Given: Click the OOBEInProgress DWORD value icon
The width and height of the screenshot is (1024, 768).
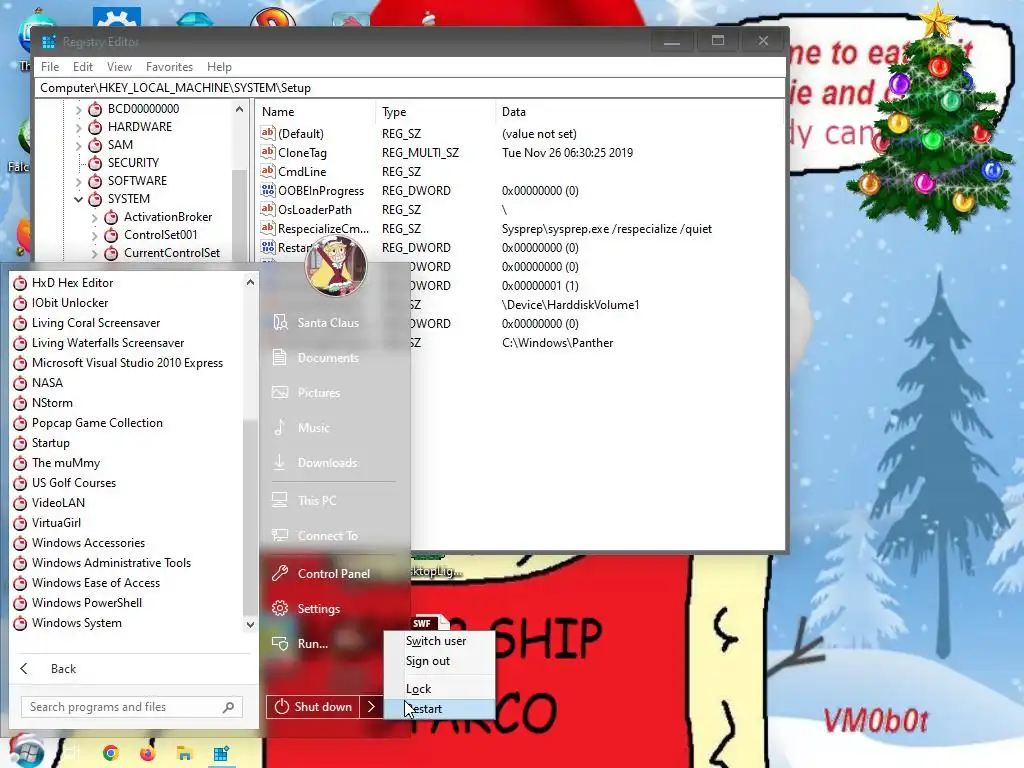Looking at the screenshot, I should click(x=268, y=191).
